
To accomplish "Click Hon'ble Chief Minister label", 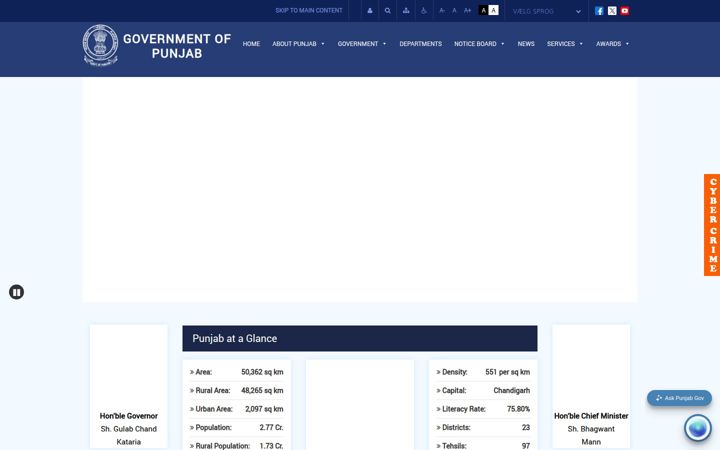I will click(591, 416).
